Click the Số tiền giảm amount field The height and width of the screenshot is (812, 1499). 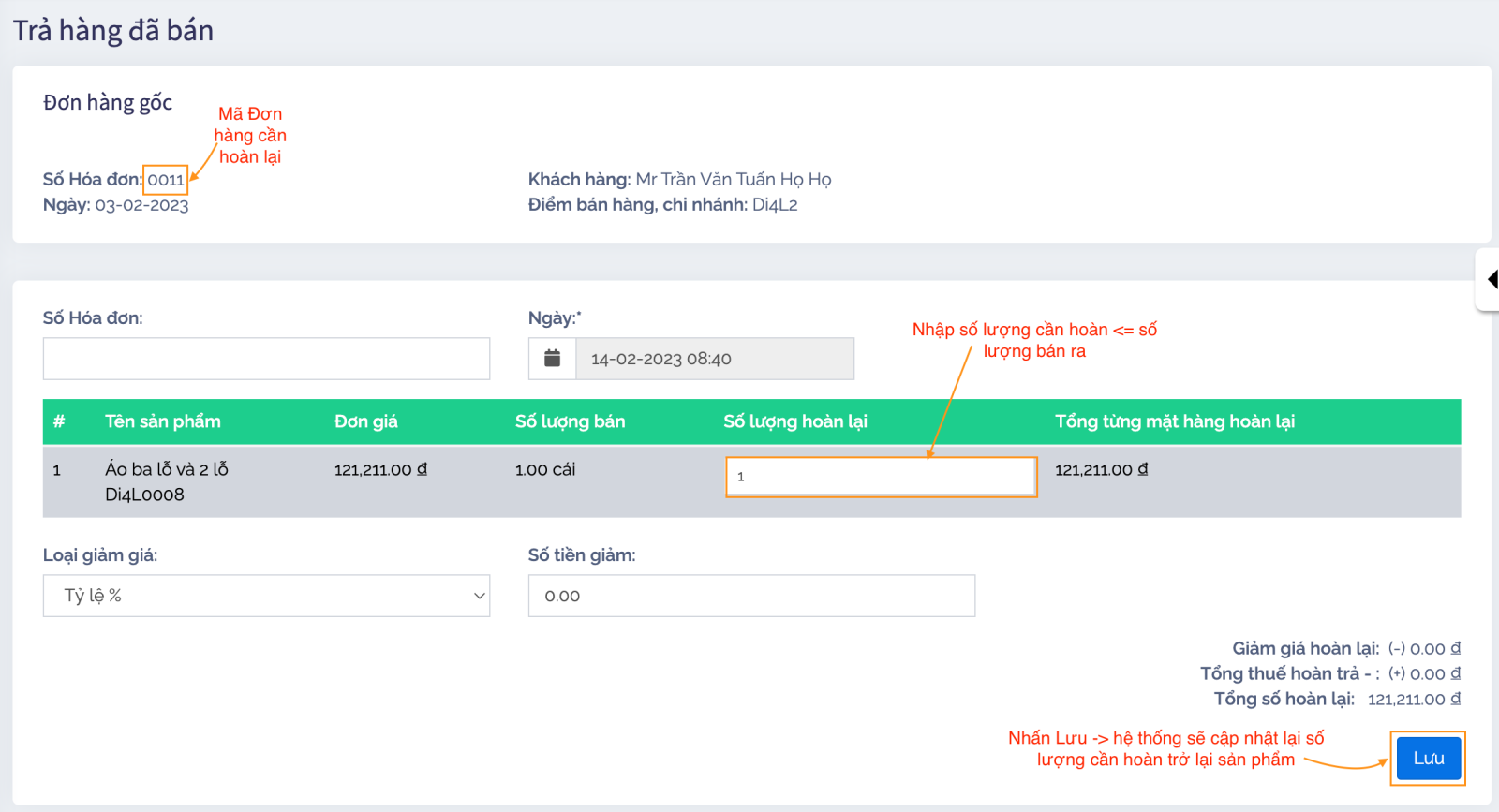click(751, 596)
